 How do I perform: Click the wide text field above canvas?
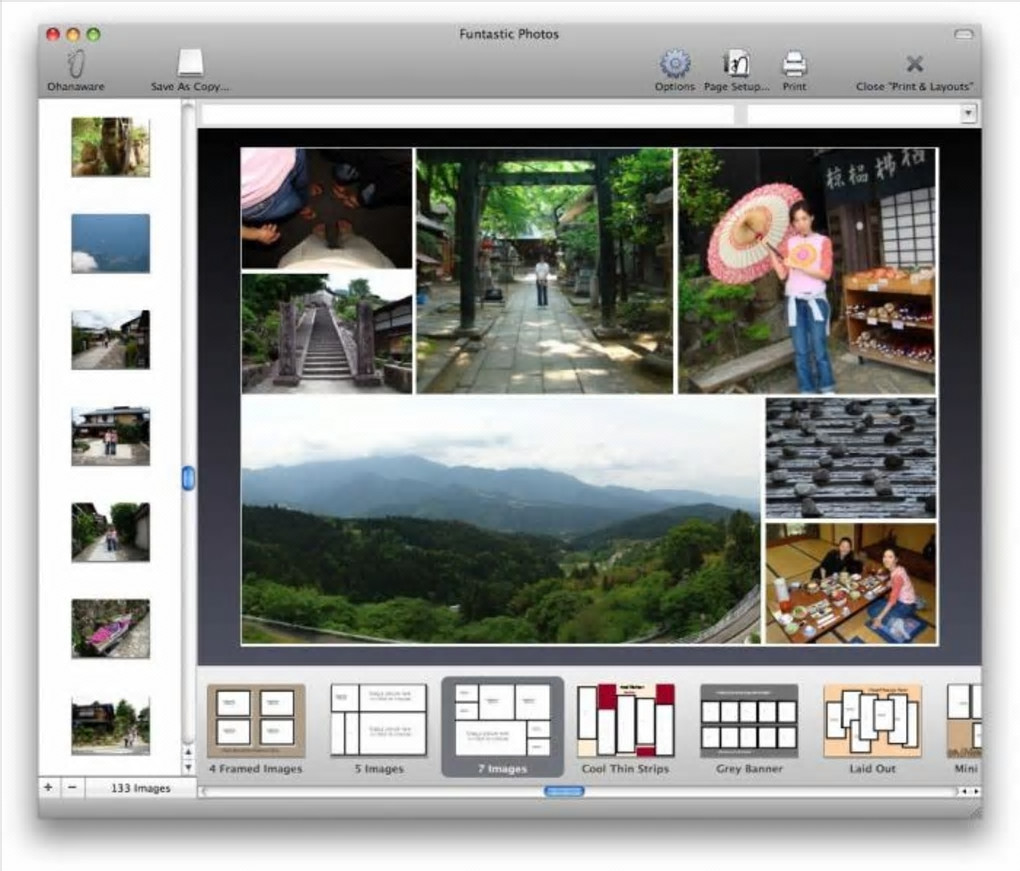tap(468, 114)
